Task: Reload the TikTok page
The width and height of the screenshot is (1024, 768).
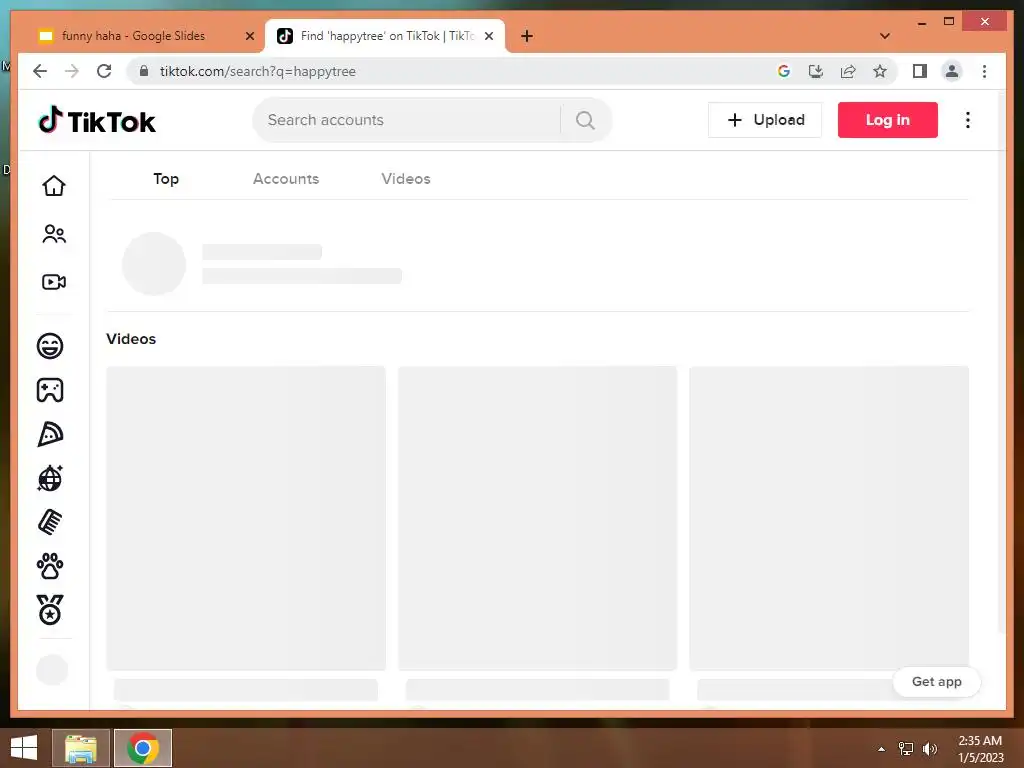Action: pos(104,71)
